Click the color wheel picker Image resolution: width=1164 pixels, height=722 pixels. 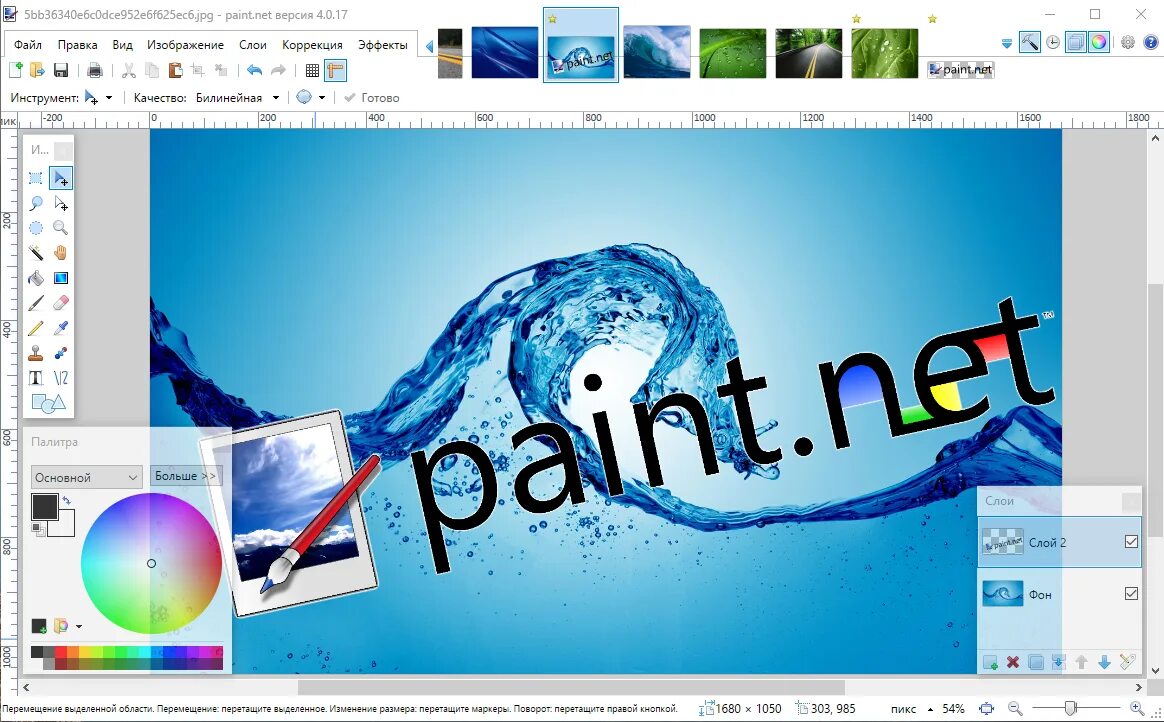click(151, 563)
